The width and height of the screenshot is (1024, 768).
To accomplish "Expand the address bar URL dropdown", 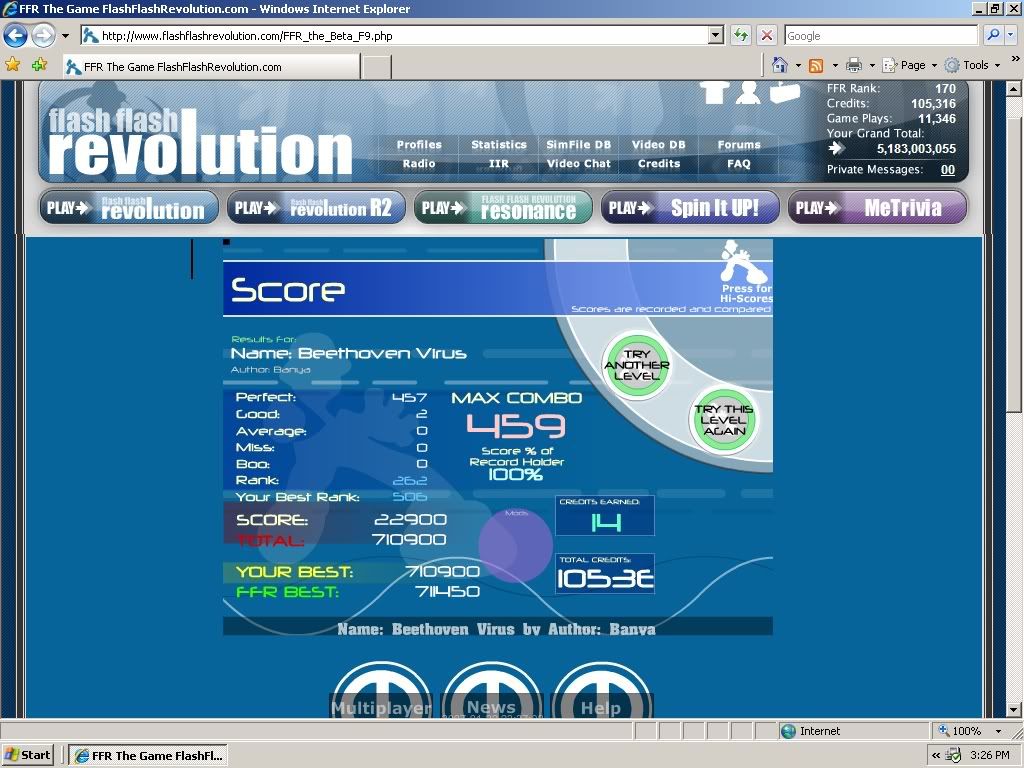I will [x=715, y=35].
